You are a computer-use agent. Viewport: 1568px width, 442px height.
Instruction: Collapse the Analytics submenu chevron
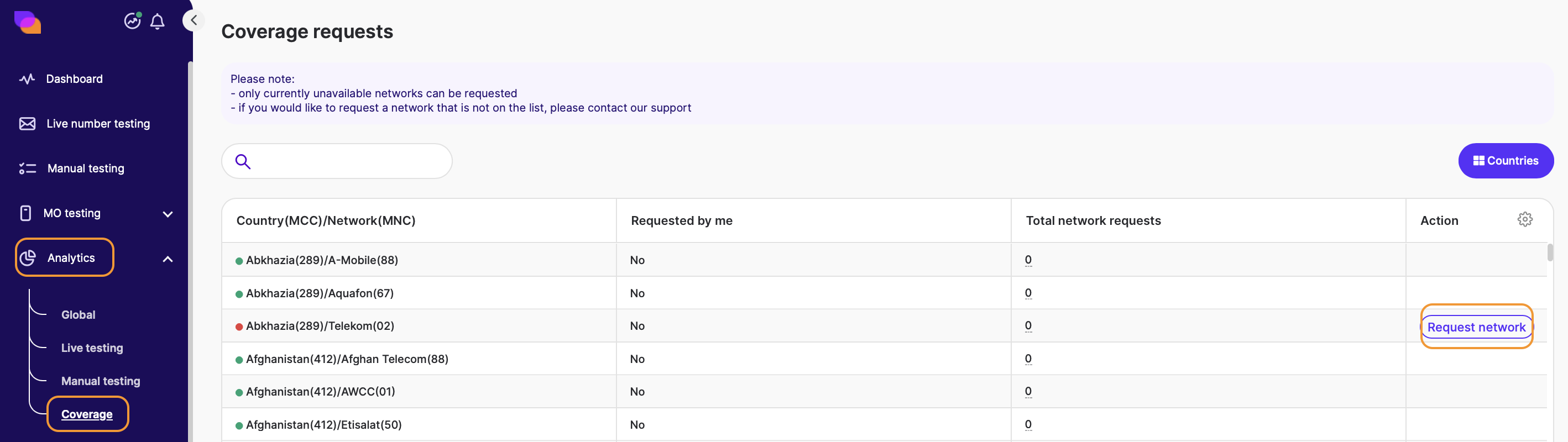click(168, 259)
